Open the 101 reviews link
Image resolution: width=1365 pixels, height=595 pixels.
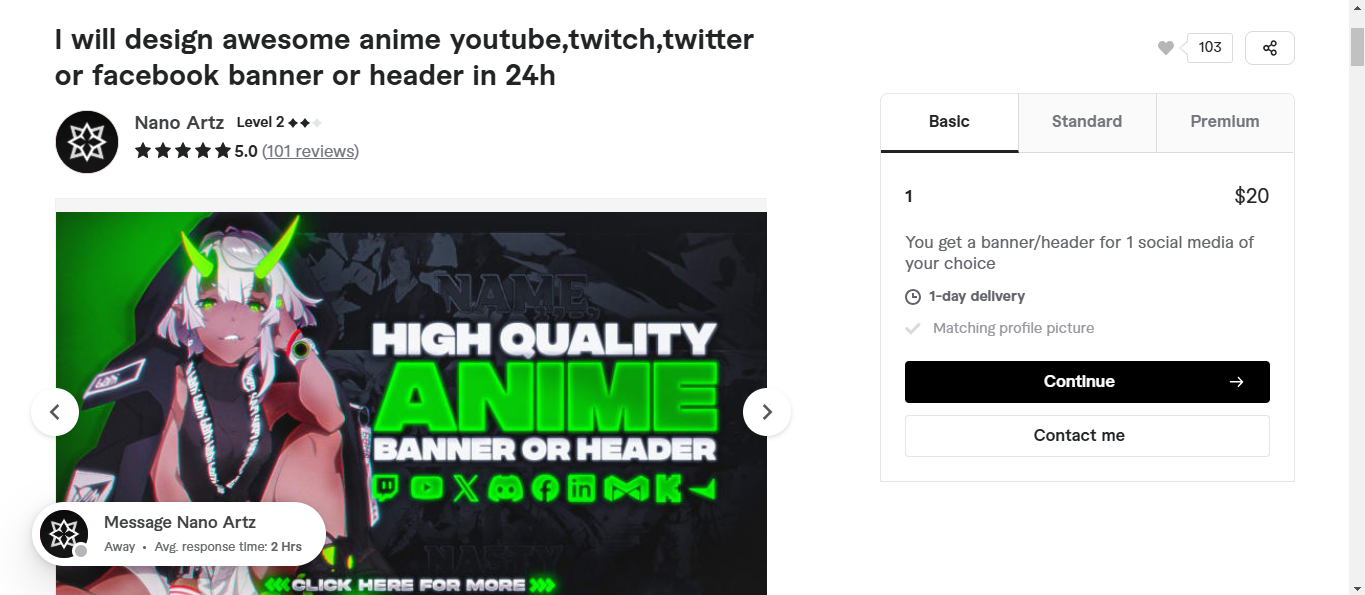[310, 151]
